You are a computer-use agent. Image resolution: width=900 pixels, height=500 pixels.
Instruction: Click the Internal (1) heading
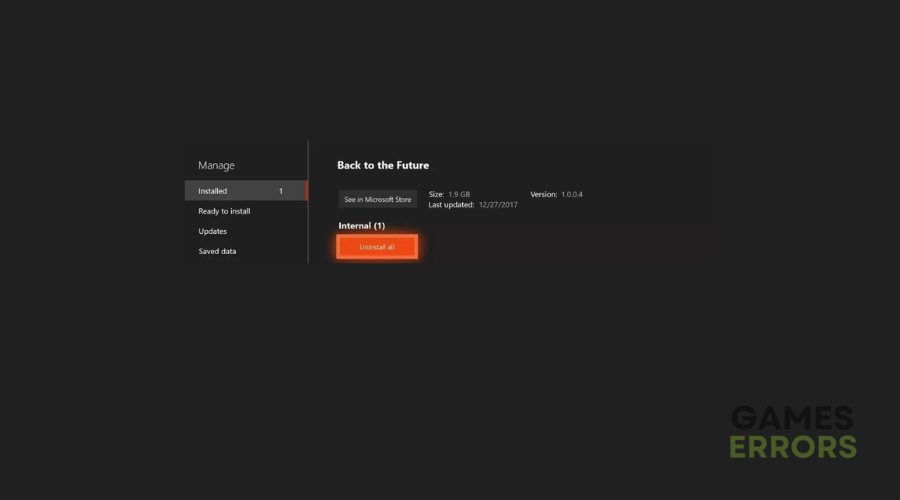click(362, 226)
